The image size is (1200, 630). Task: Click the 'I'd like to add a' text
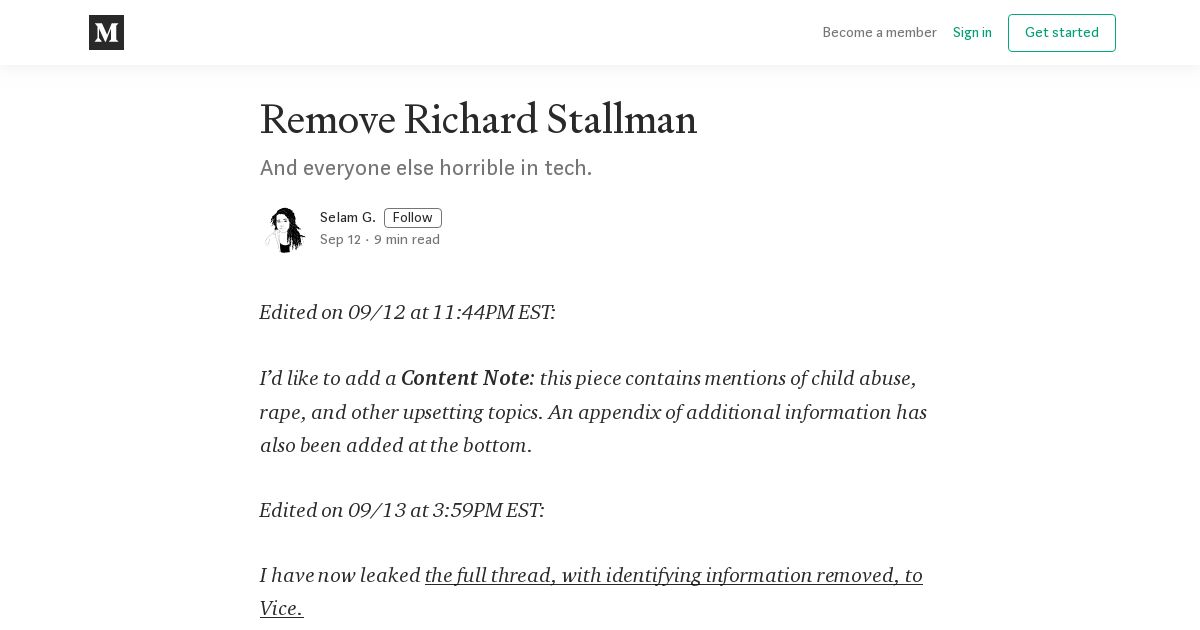tap(328, 379)
